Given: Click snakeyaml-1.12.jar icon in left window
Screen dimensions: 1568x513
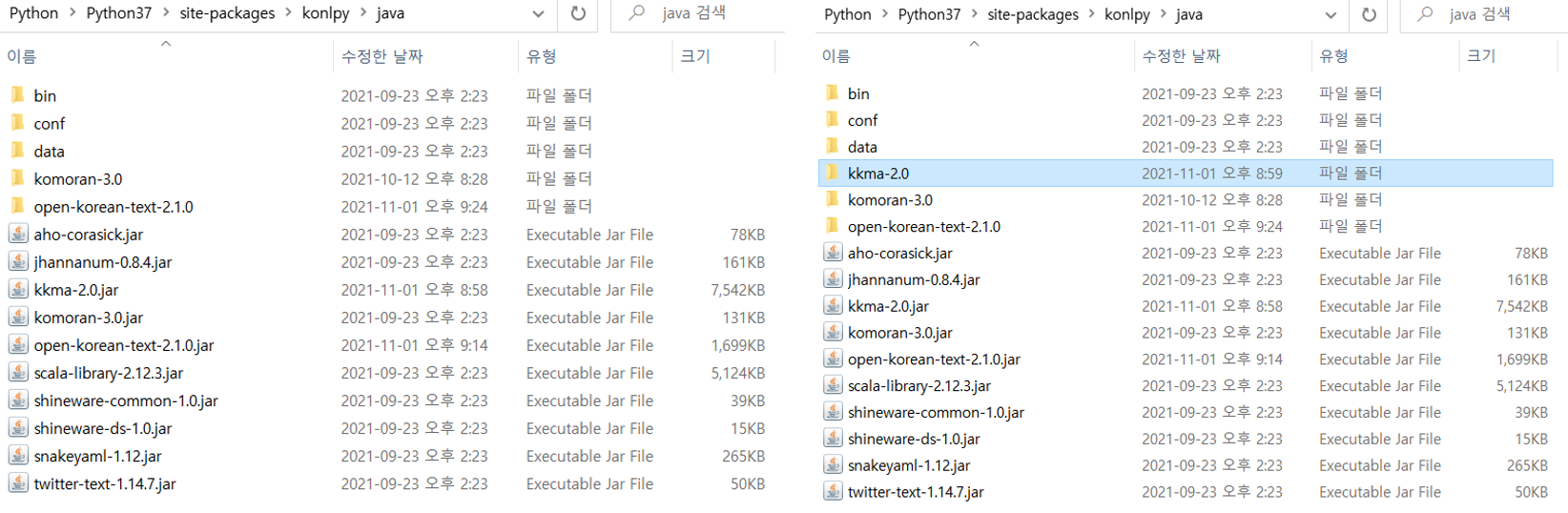Looking at the screenshot, I should pos(17,456).
